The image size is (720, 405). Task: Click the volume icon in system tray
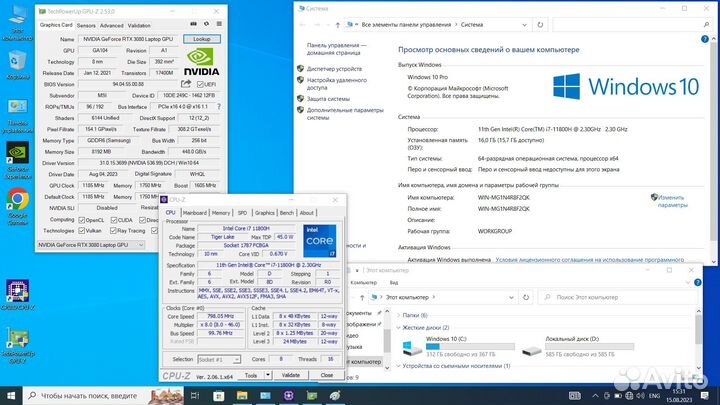click(x=641, y=395)
